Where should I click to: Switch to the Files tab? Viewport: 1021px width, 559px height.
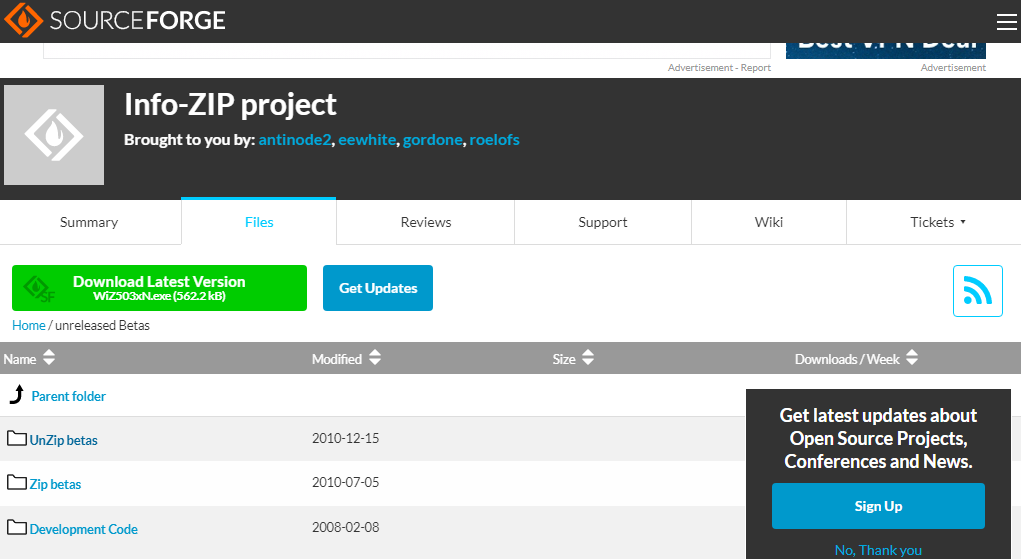(259, 222)
